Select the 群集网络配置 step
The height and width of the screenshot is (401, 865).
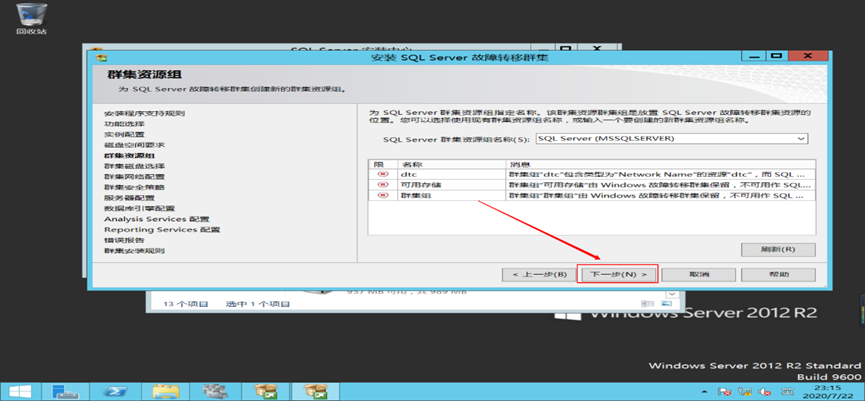(x=135, y=177)
